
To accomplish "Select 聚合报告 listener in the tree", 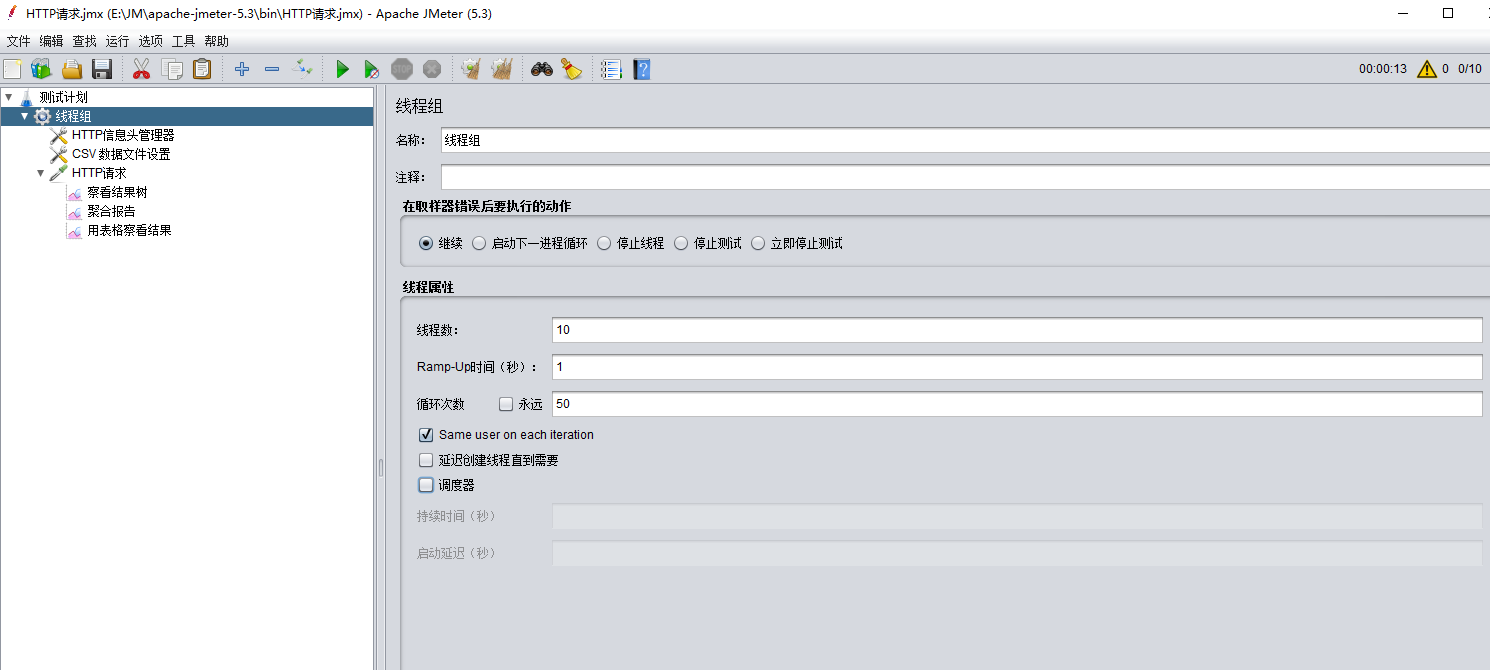I will click(x=111, y=211).
